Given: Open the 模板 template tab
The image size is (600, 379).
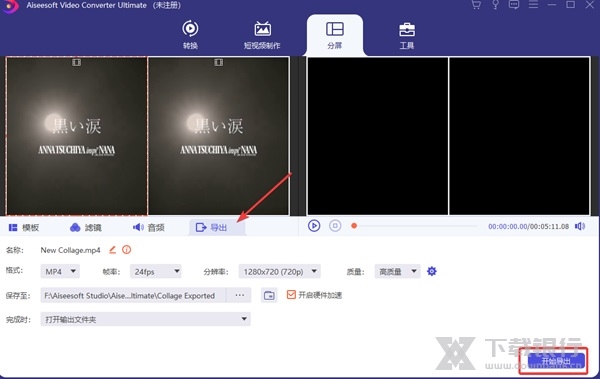Looking at the screenshot, I should (24, 227).
